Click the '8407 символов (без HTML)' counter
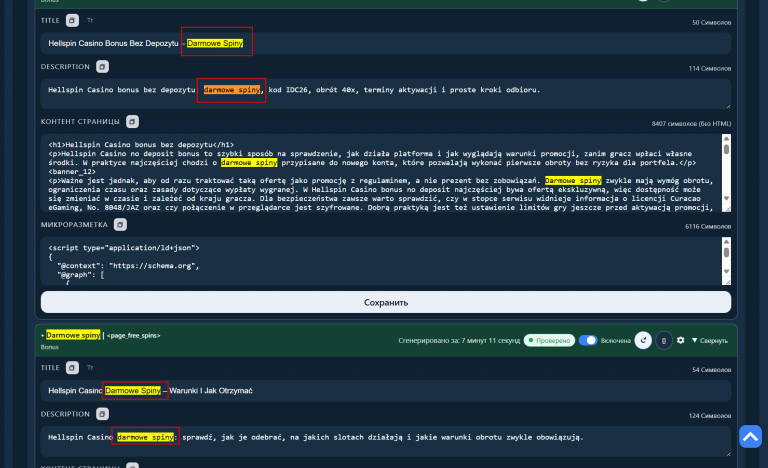 coord(691,123)
